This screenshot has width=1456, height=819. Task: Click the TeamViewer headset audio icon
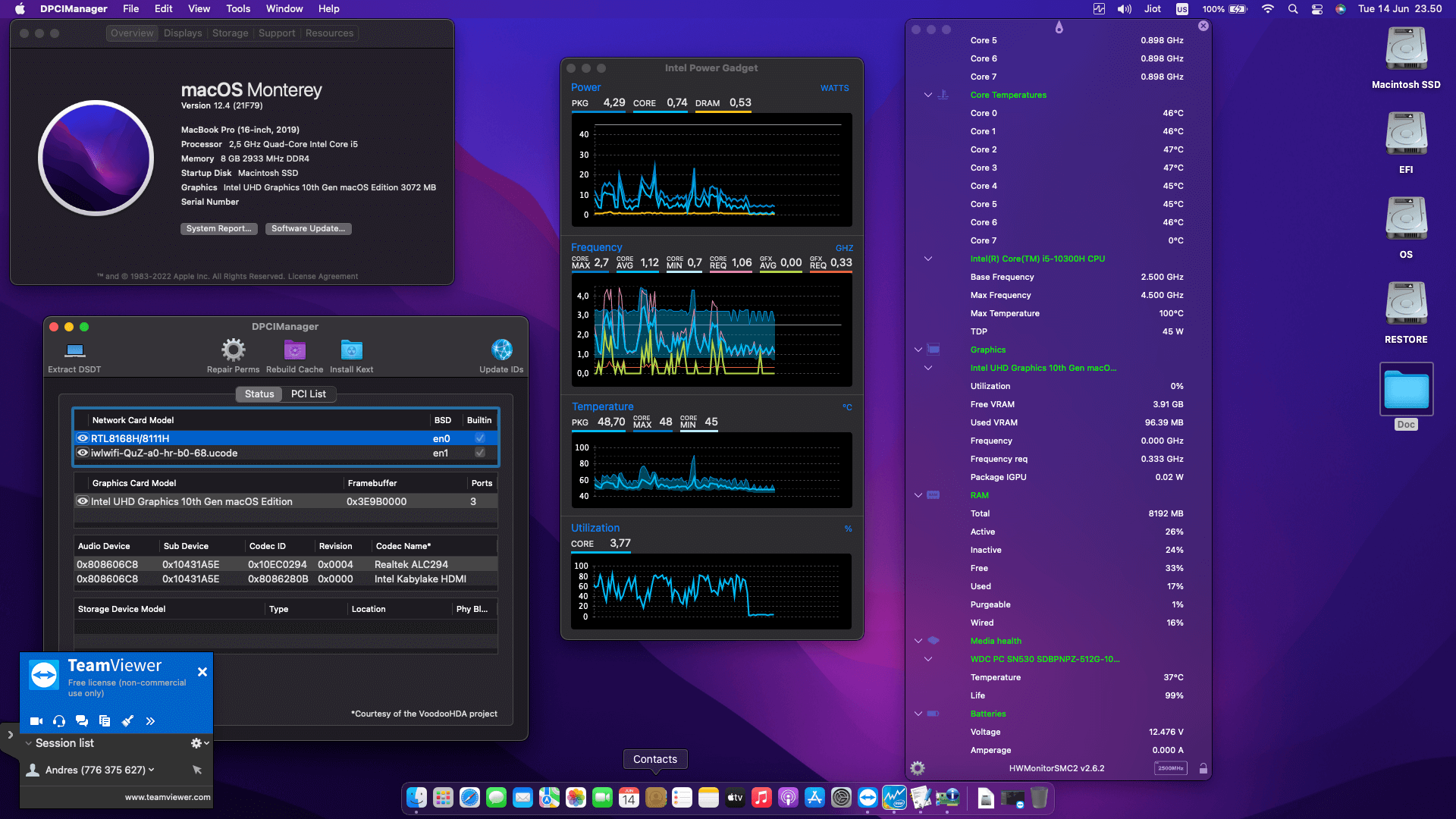(59, 721)
